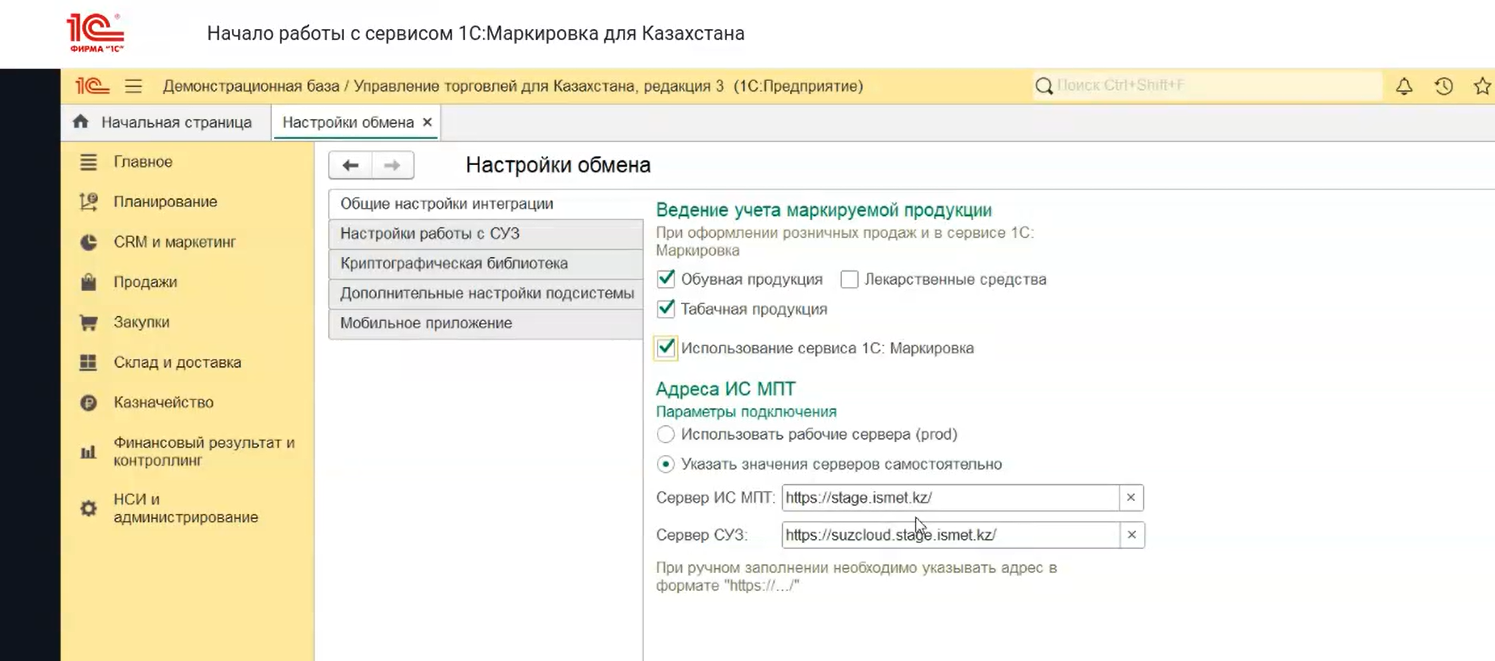
Task: Click the Адреса ИС МПТ heading
Action: [x=725, y=389]
